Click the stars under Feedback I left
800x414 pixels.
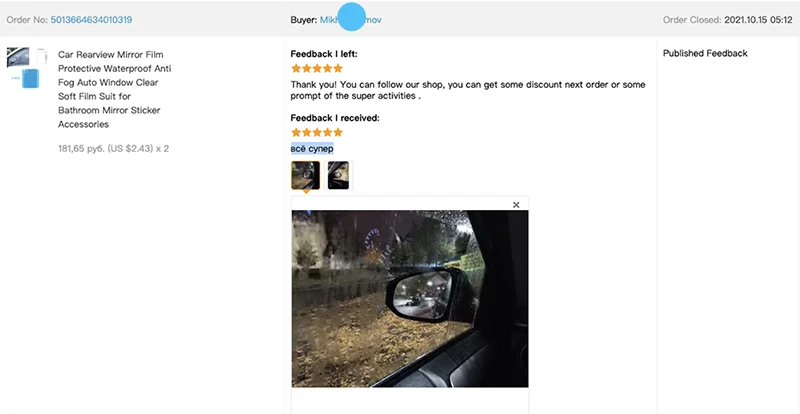tap(317, 68)
